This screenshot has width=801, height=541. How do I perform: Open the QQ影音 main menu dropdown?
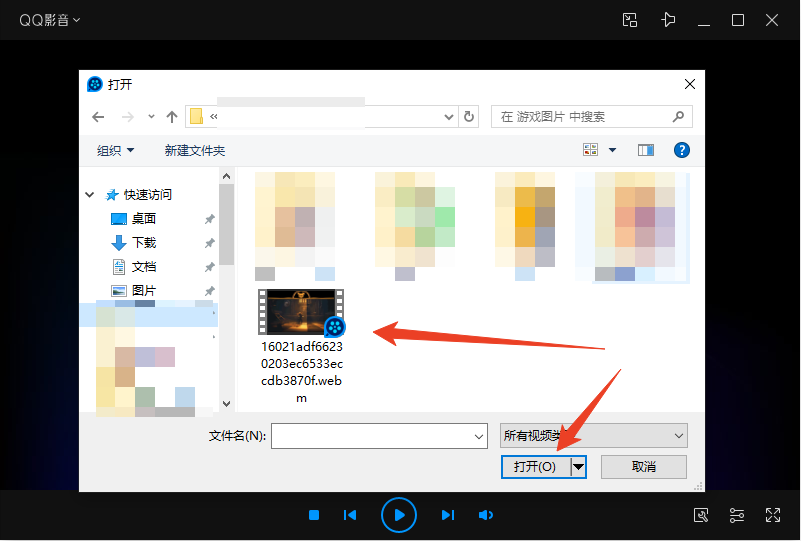click(50, 20)
